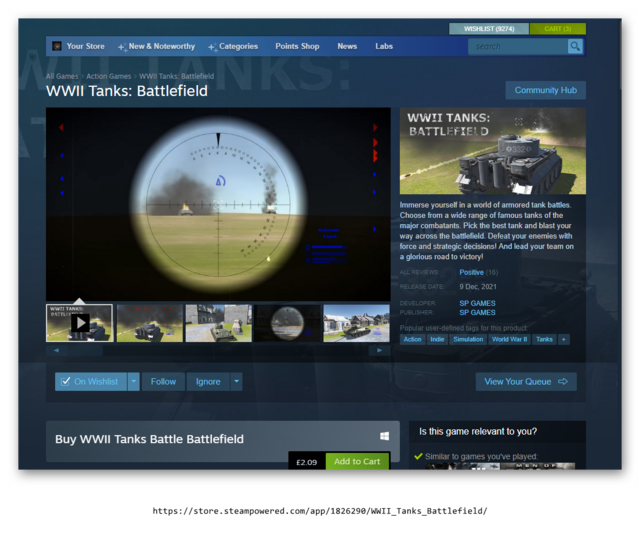Screen dimensions: 640x534
Task: Go to the News section
Action: tap(347, 46)
